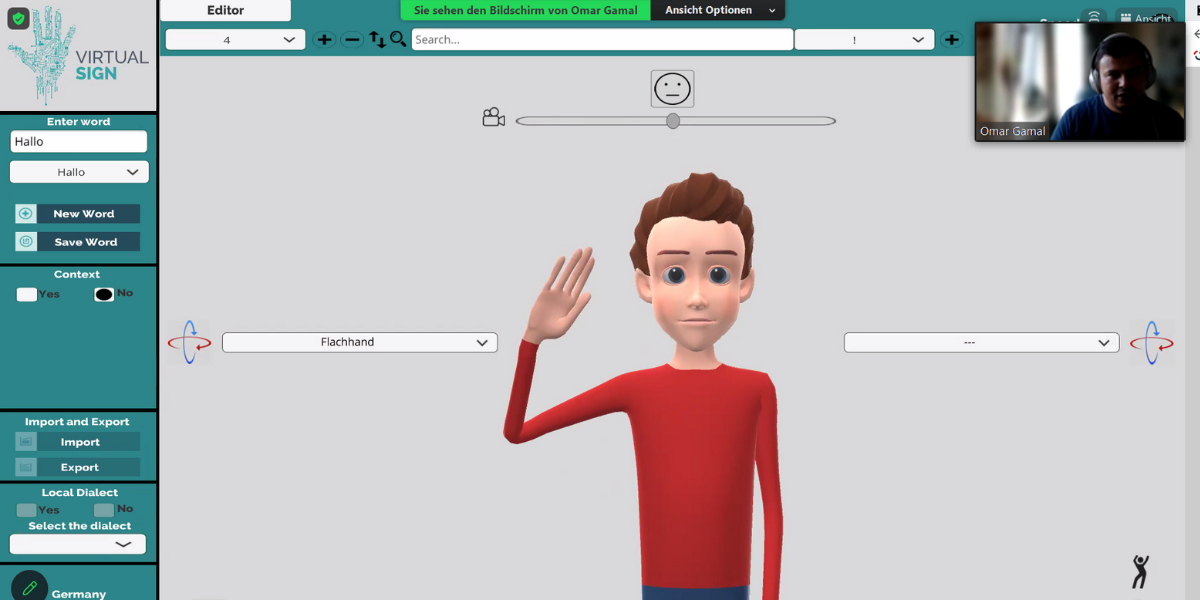Click the minus icon in the toolbar
This screenshot has height=600, width=1200.
coord(352,39)
